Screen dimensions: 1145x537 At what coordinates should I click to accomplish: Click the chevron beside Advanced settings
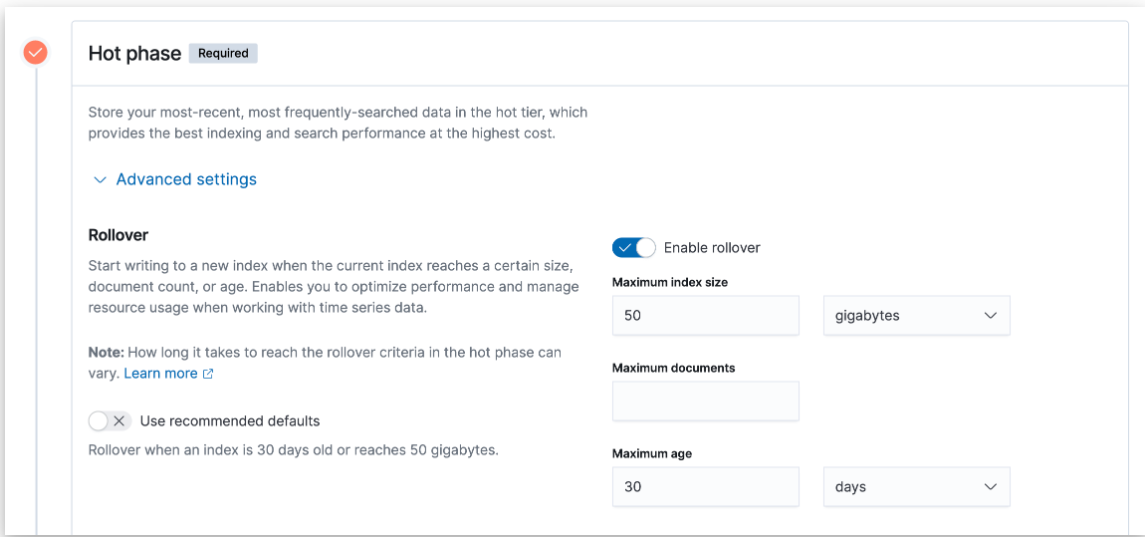[x=99, y=180]
